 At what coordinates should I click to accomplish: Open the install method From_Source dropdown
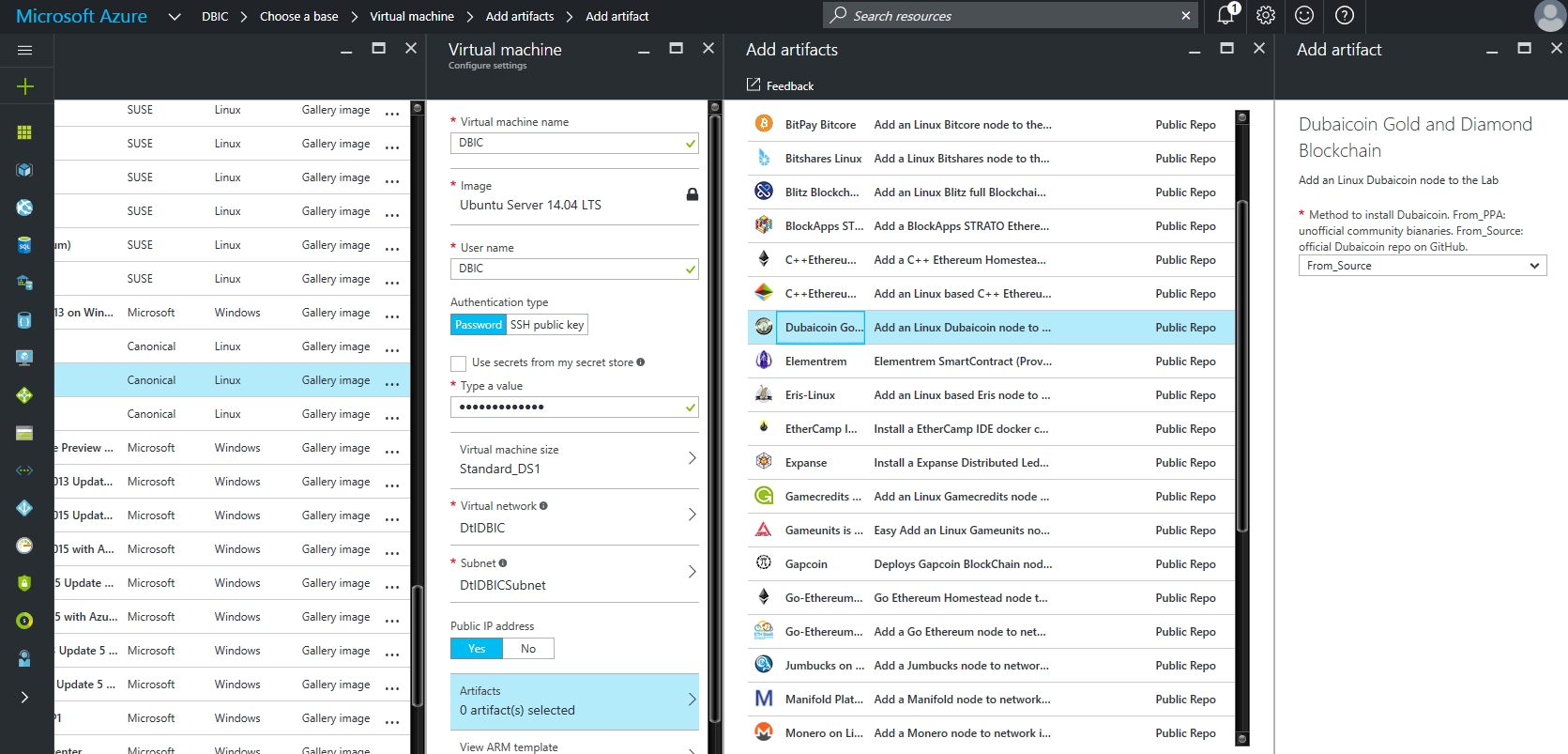pos(1423,266)
